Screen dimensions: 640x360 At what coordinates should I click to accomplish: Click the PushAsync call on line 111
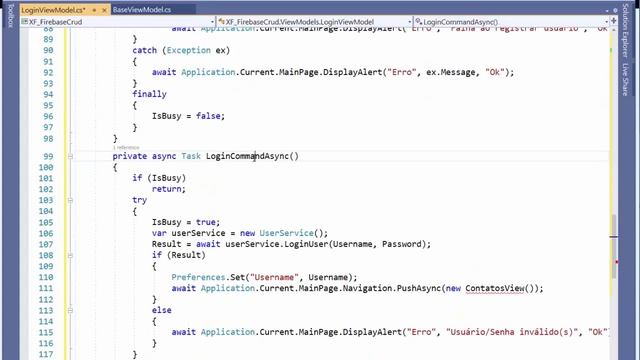[x=419, y=289]
